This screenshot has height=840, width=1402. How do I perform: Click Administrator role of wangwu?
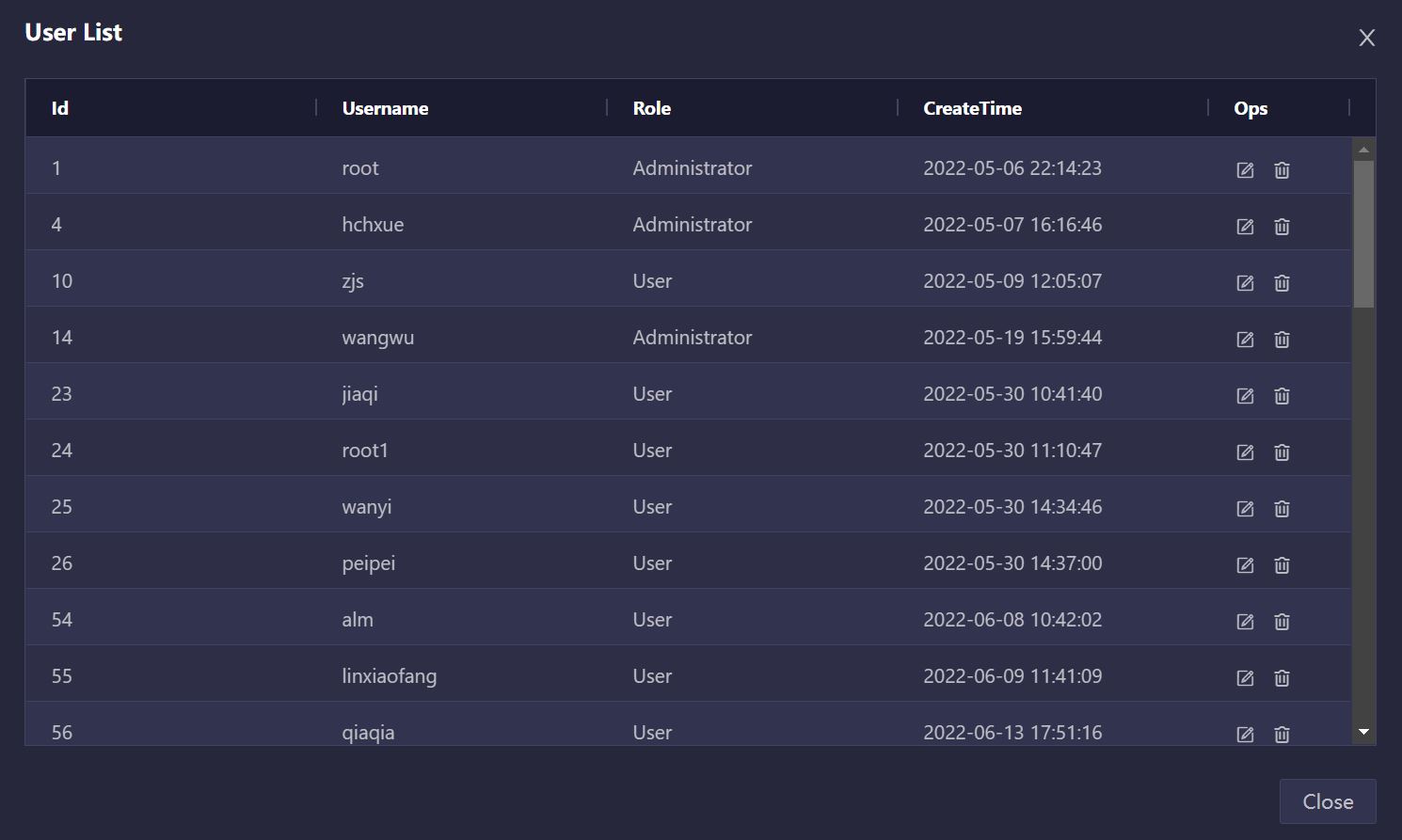click(693, 338)
